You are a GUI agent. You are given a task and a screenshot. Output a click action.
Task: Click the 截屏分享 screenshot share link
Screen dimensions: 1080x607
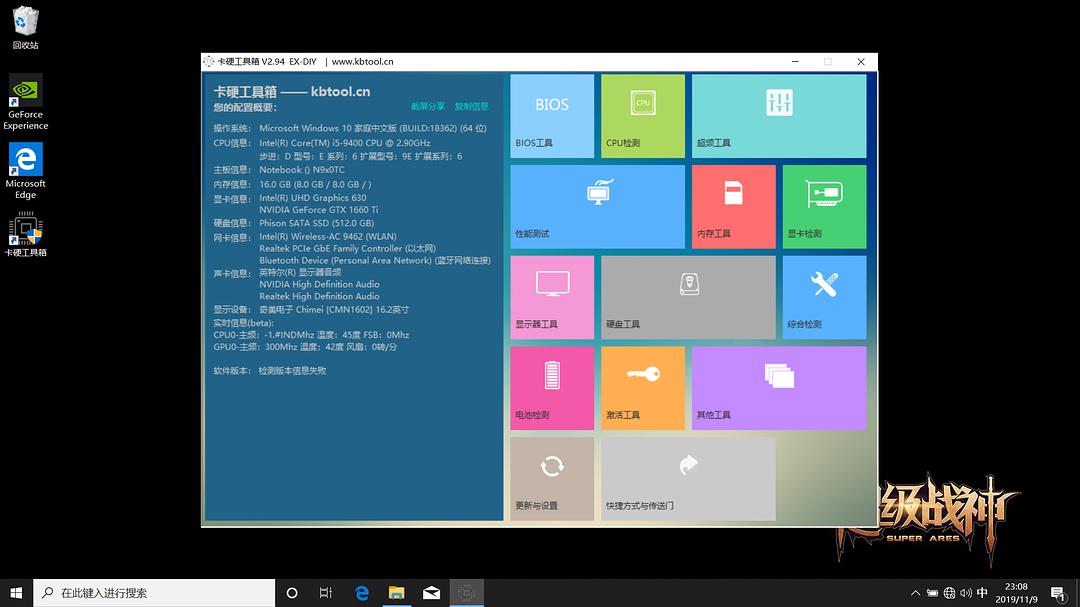click(428, 106)
